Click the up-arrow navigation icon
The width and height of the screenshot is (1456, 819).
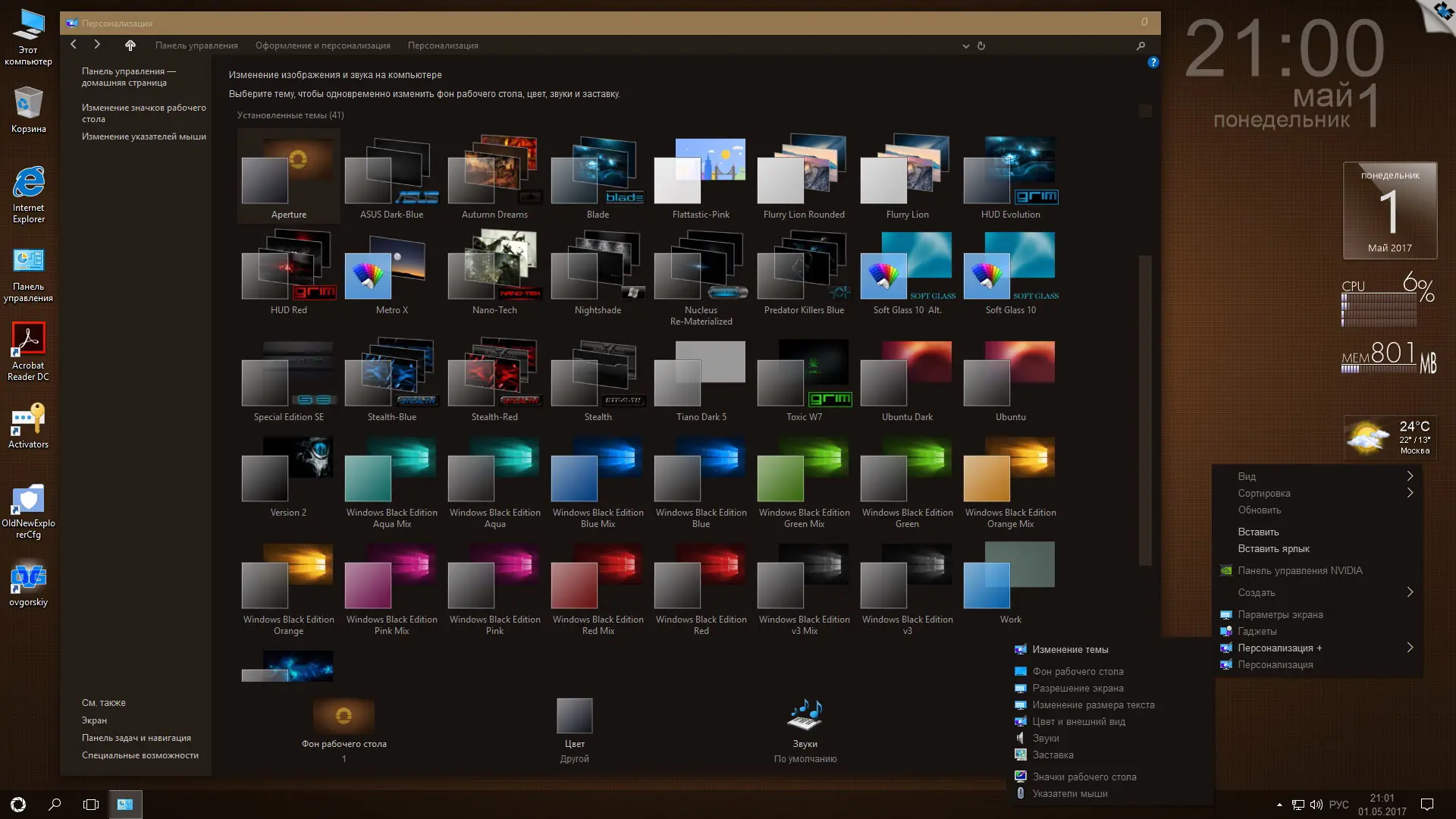(130, 45)
